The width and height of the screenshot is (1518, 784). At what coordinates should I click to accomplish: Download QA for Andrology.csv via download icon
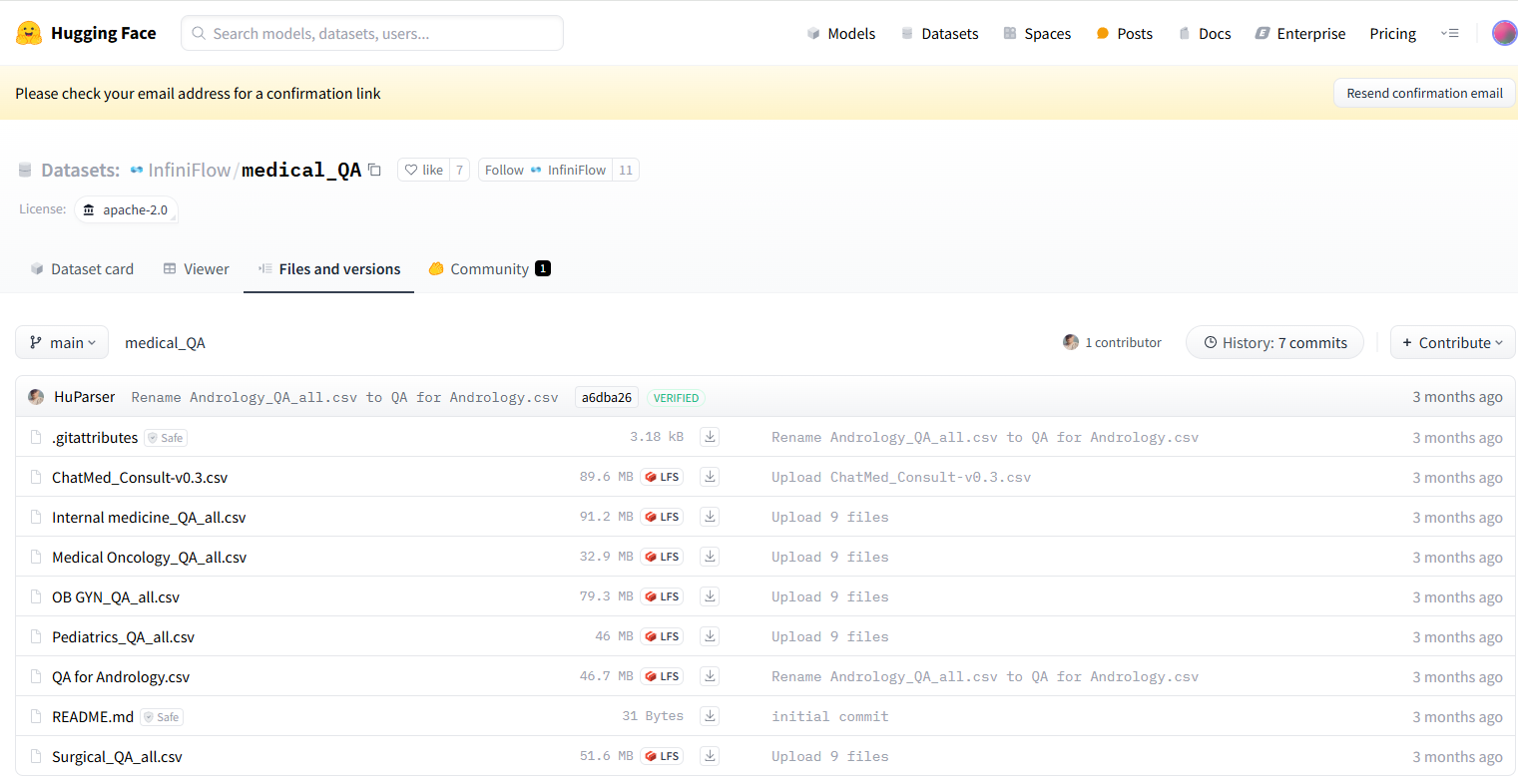pyautogui.click(x=710, y=676)
